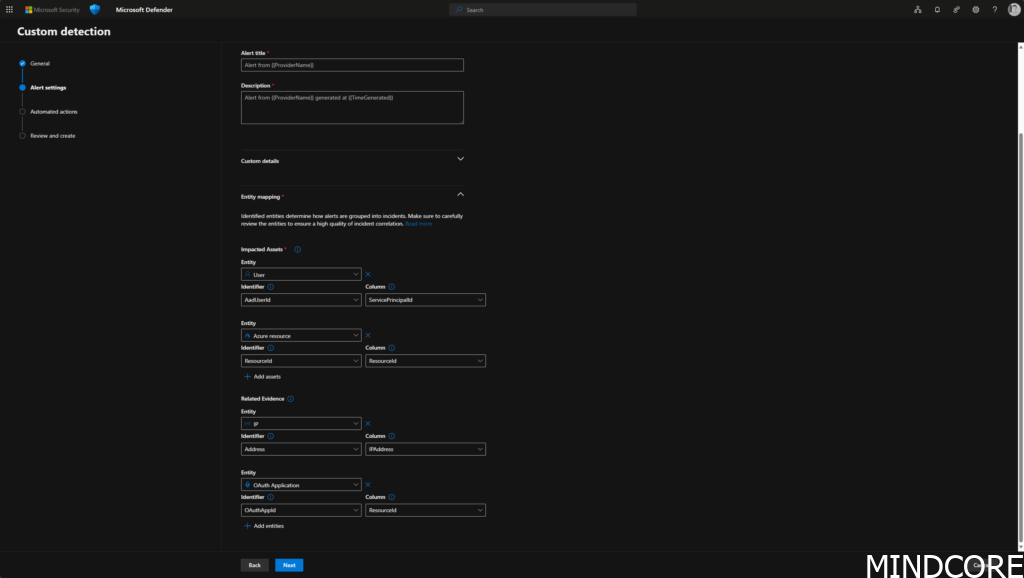Image resolution: width=1024 pixels, height=578 pixels.
Task: Click the Description text area
Action: point(352,108)
